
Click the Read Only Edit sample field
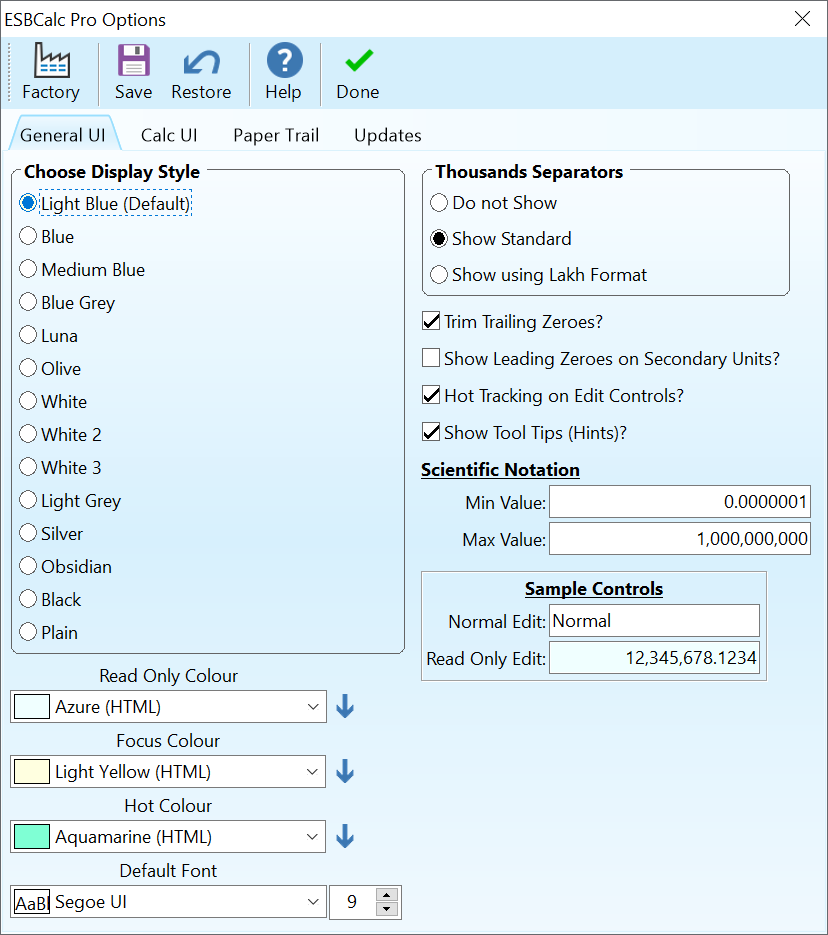654,658
